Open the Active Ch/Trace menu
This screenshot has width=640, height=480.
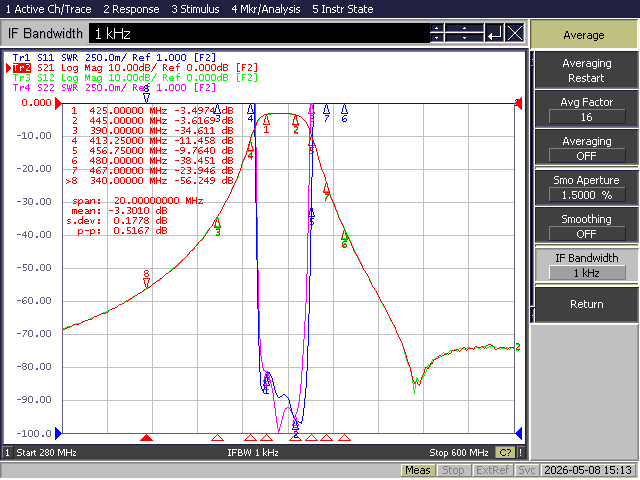click(48, 9)
